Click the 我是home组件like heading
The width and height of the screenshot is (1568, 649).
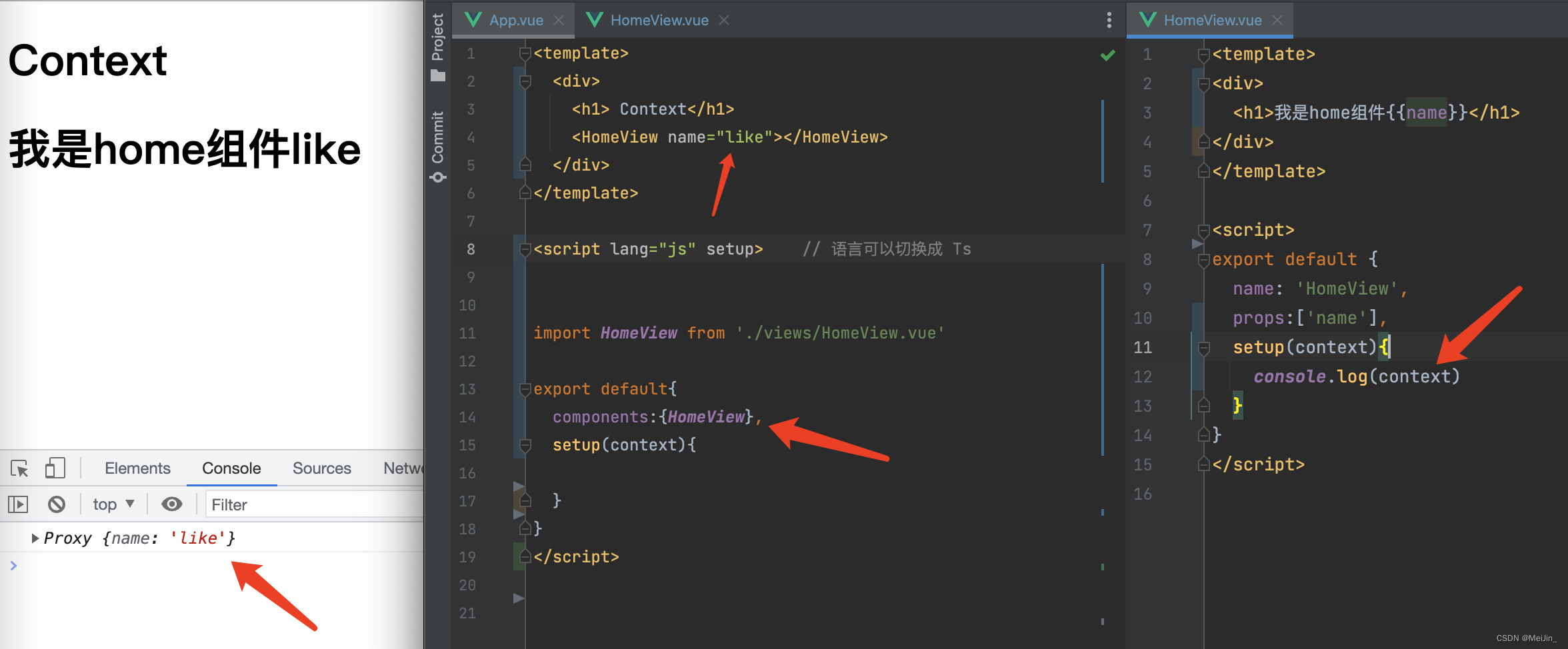coord(185,149)
